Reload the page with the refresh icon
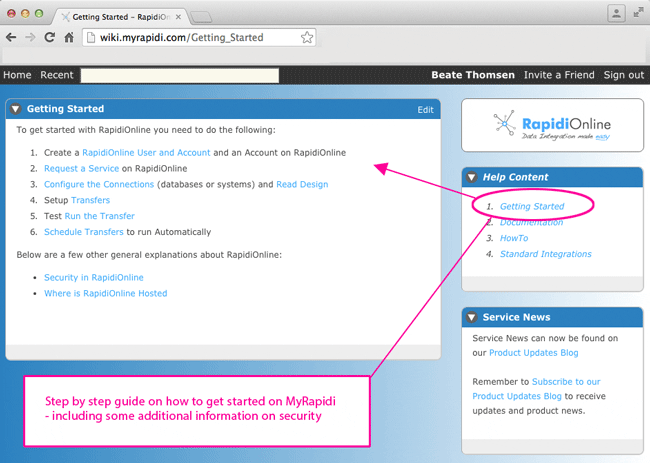The image size is (650, 463). point(50,37)
